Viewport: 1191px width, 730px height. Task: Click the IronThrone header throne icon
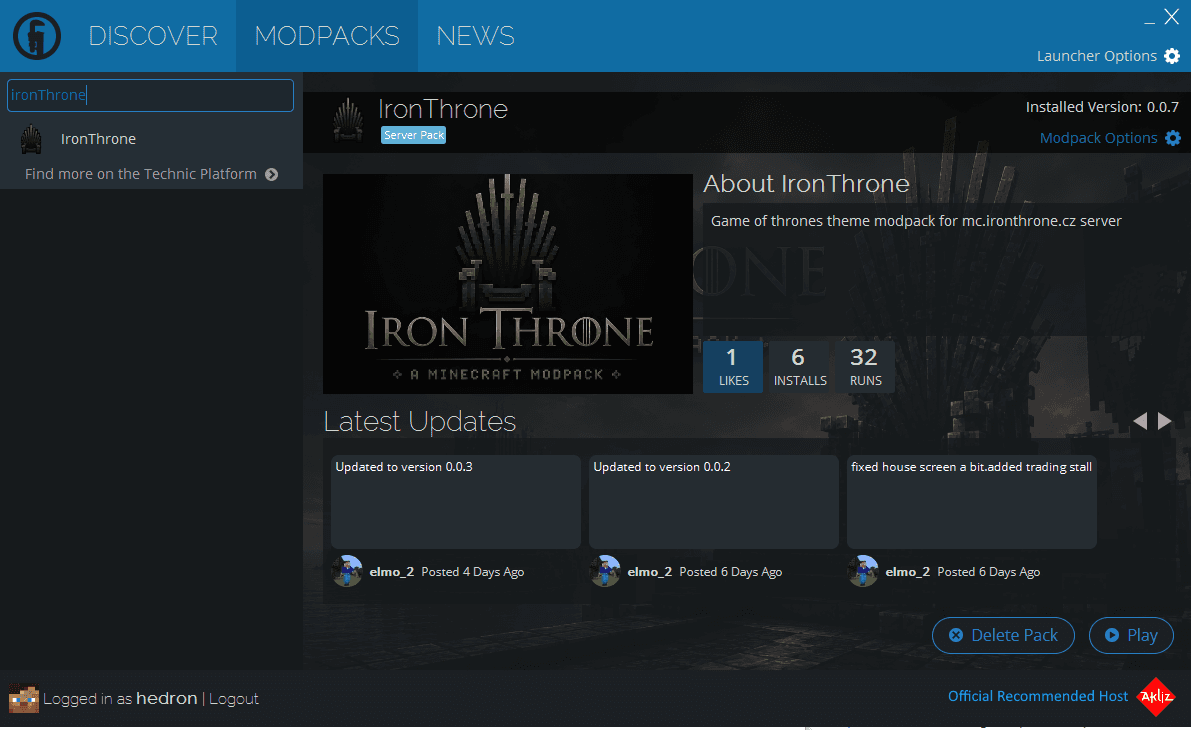click(x=348, y=119)
